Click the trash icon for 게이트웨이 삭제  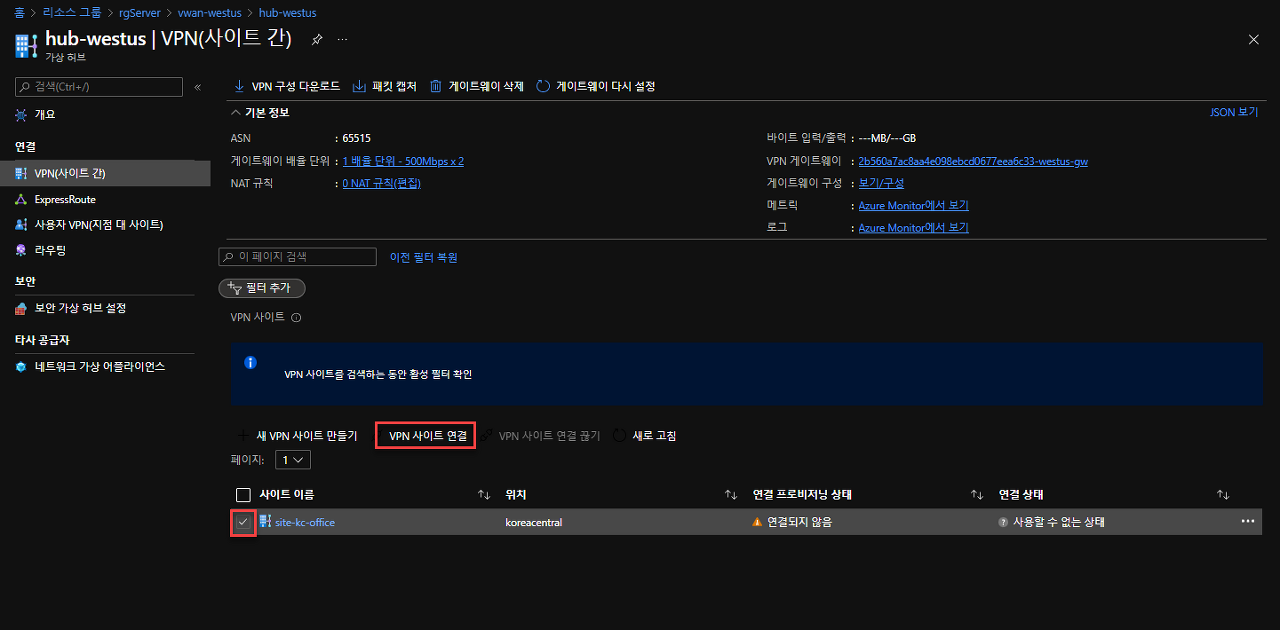click(x=436, y=86)
